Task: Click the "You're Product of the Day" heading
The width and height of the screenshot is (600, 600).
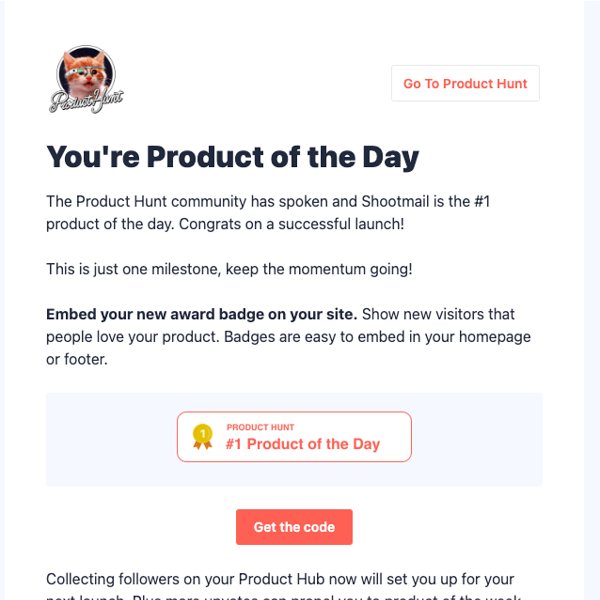Action: tap(232, 157)
